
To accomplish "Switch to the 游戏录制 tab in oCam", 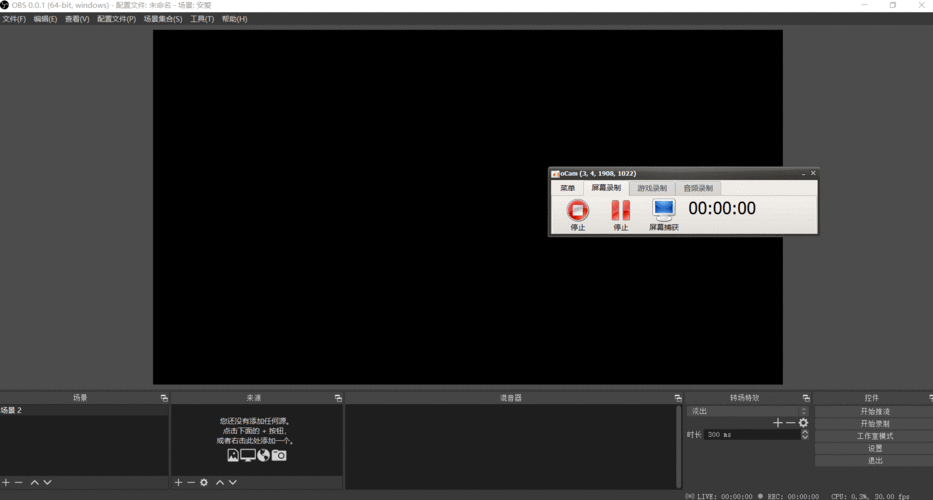I will [651, 188].
